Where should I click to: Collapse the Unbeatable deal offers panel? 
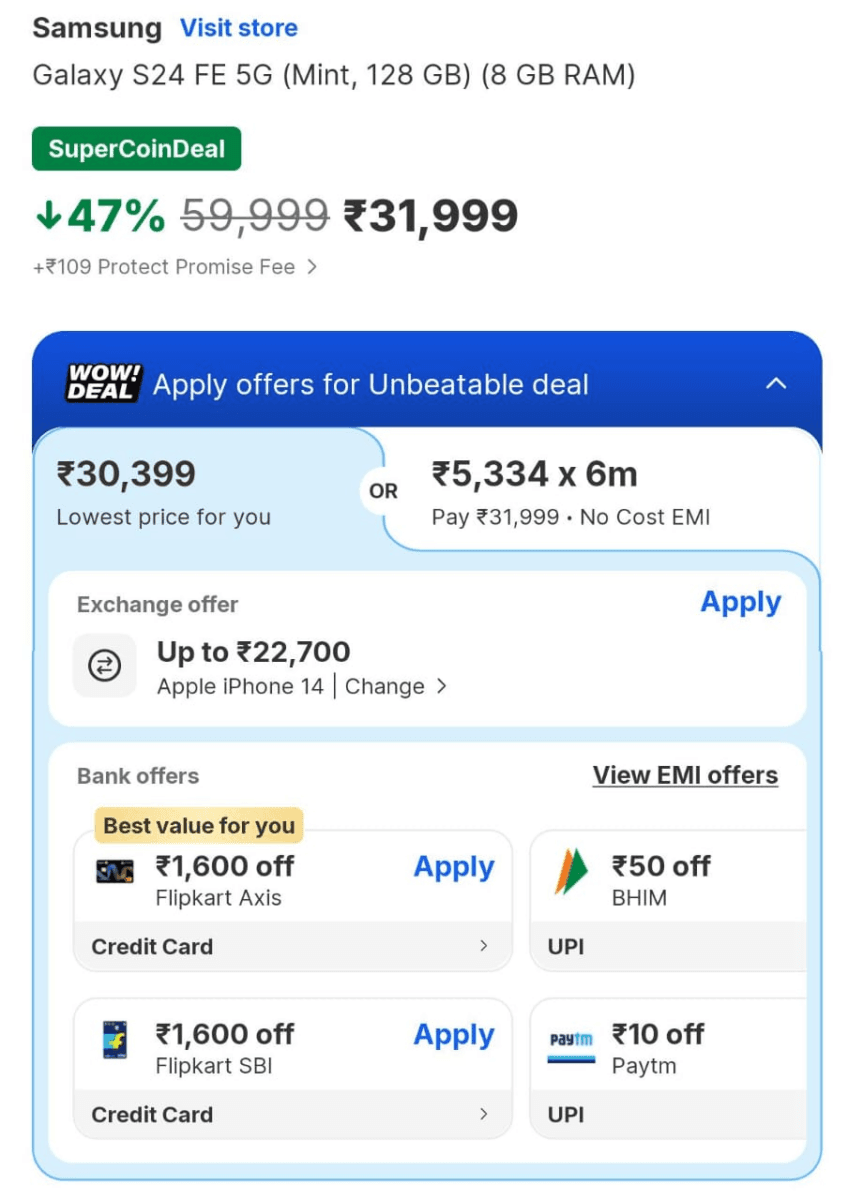click(776, 384)
